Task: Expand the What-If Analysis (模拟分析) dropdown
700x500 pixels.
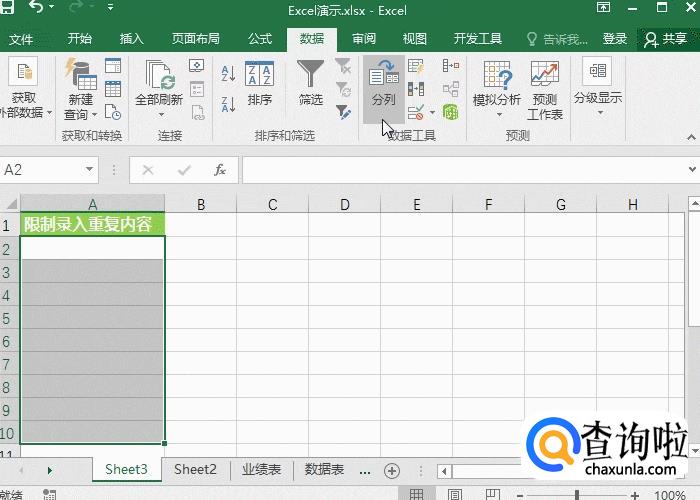Action: click(497, 113)
